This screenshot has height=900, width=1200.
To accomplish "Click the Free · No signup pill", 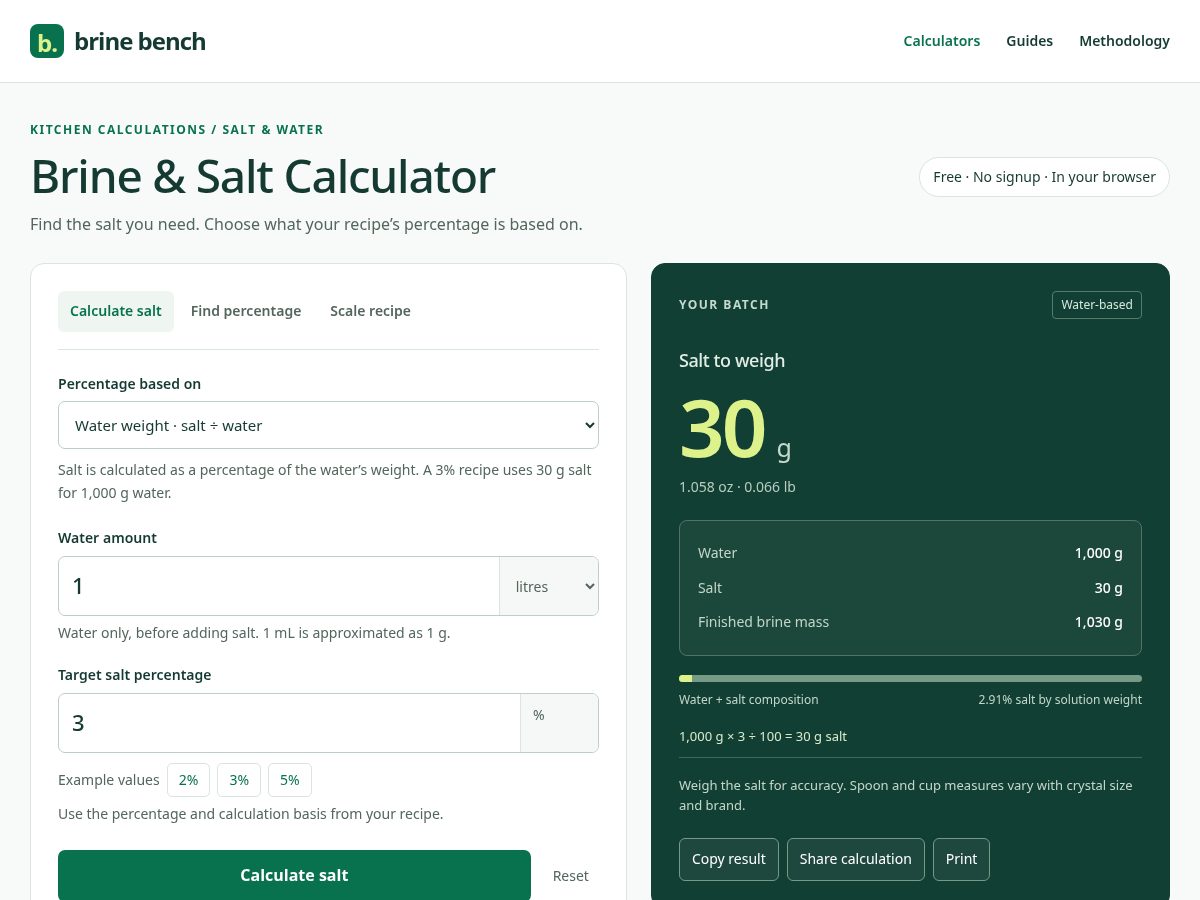I will [x=1044, y=177].
